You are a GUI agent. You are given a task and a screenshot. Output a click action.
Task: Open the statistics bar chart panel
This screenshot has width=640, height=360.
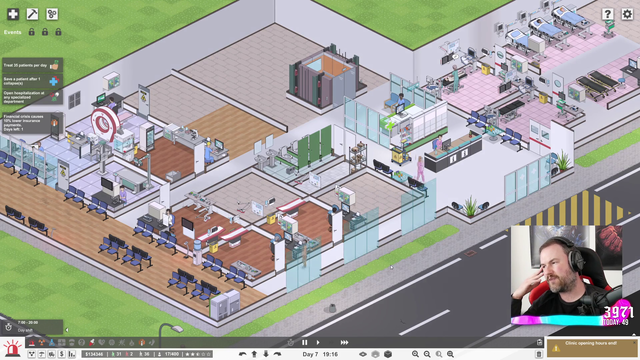tap(72, 354)
